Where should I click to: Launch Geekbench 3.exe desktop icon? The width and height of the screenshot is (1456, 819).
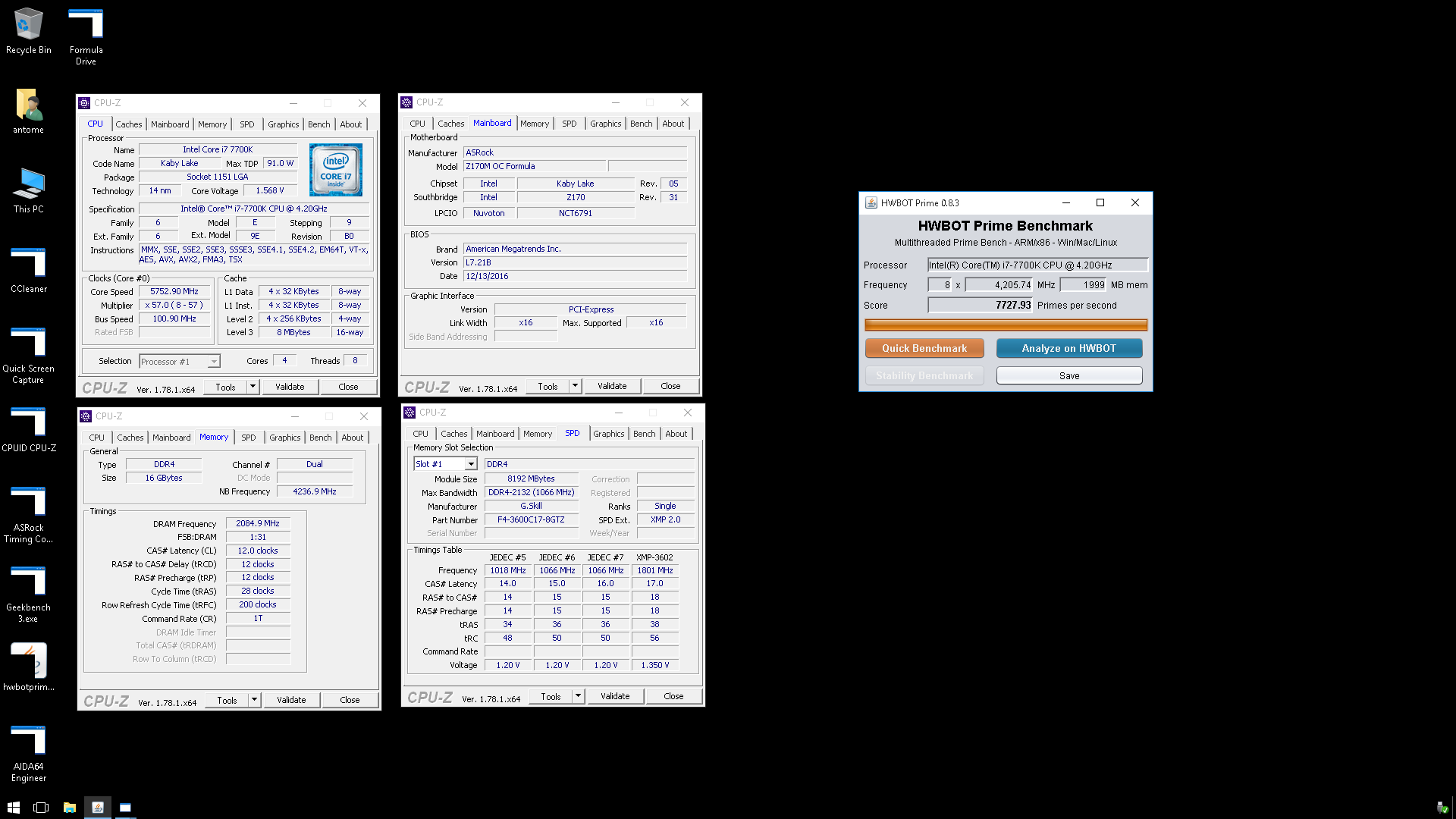[x=28, y=594]
